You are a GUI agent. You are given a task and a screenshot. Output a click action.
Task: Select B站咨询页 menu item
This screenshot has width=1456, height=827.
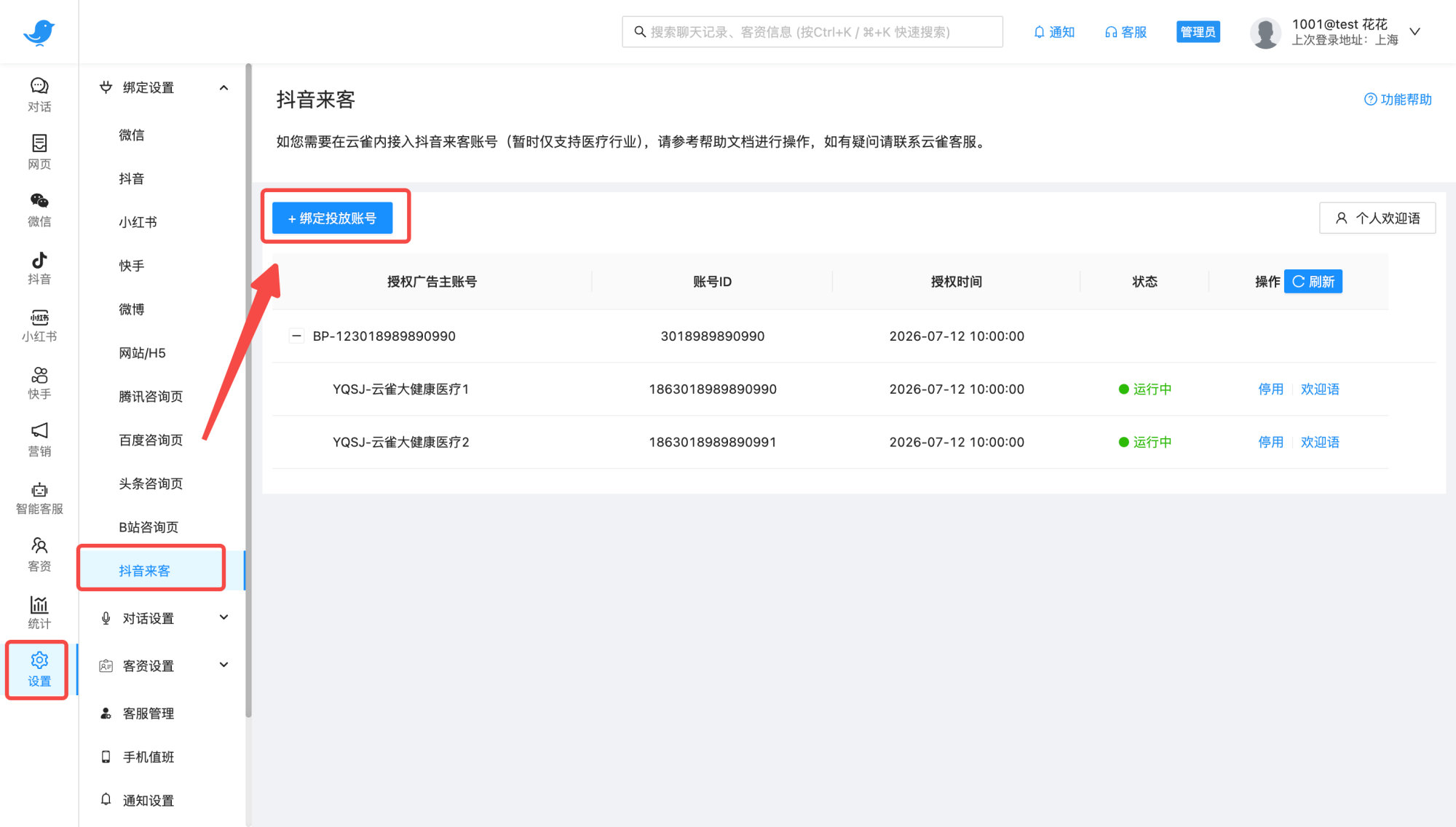(149, 527)
